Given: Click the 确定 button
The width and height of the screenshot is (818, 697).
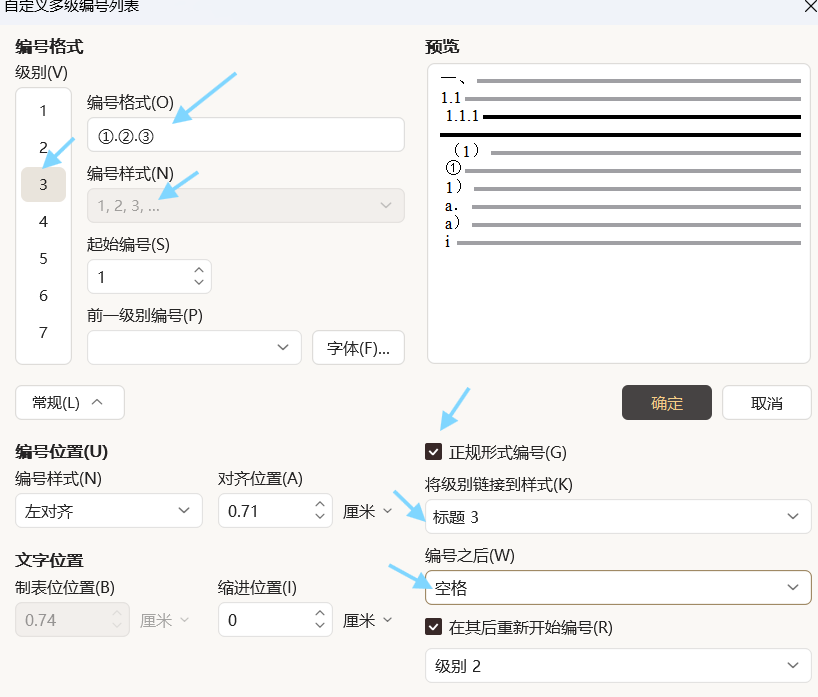Looking at the screenshot, I should coord(666,403).
